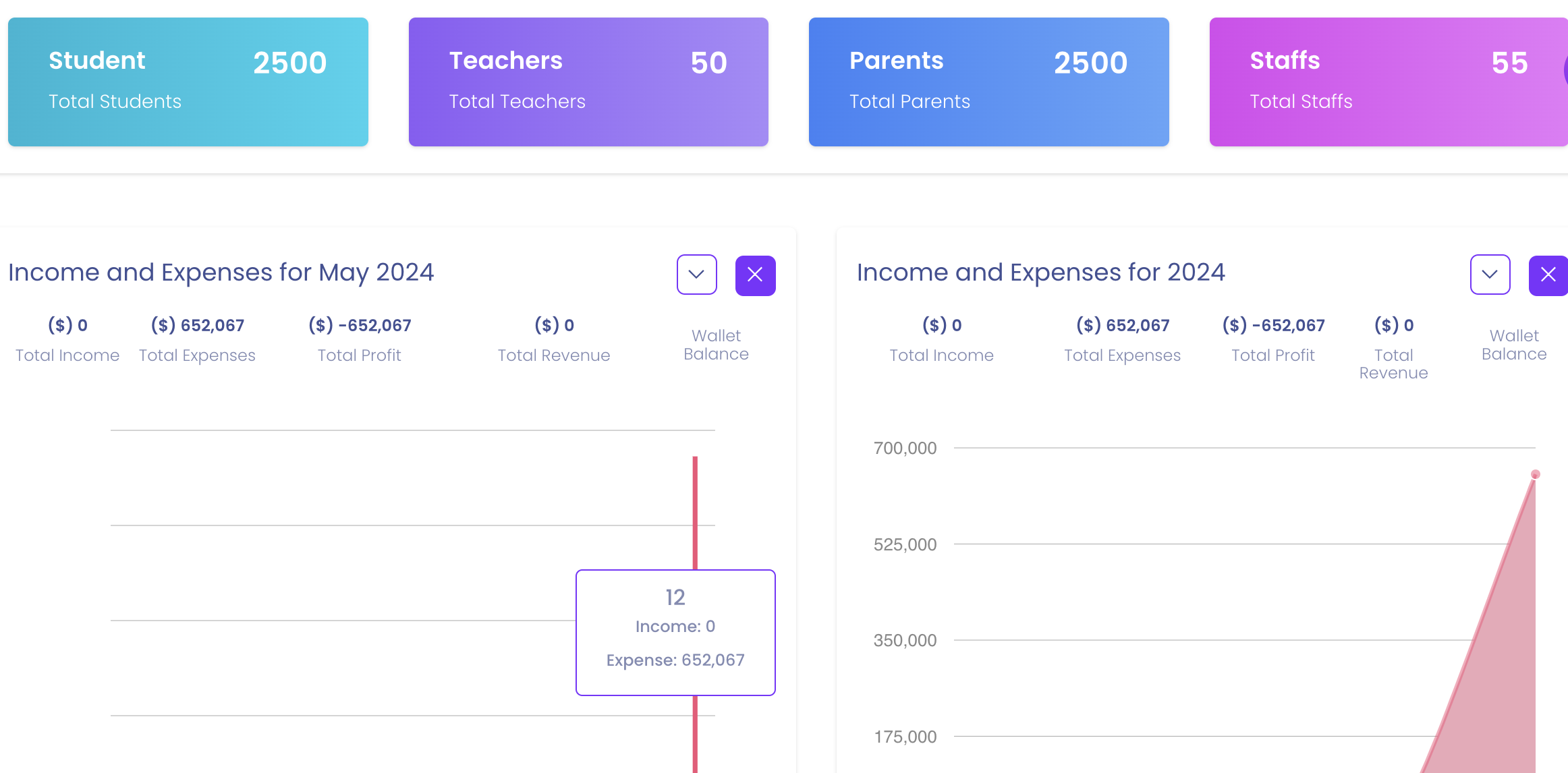
Task: Open the Teachers total card
Action: point(588,82)
